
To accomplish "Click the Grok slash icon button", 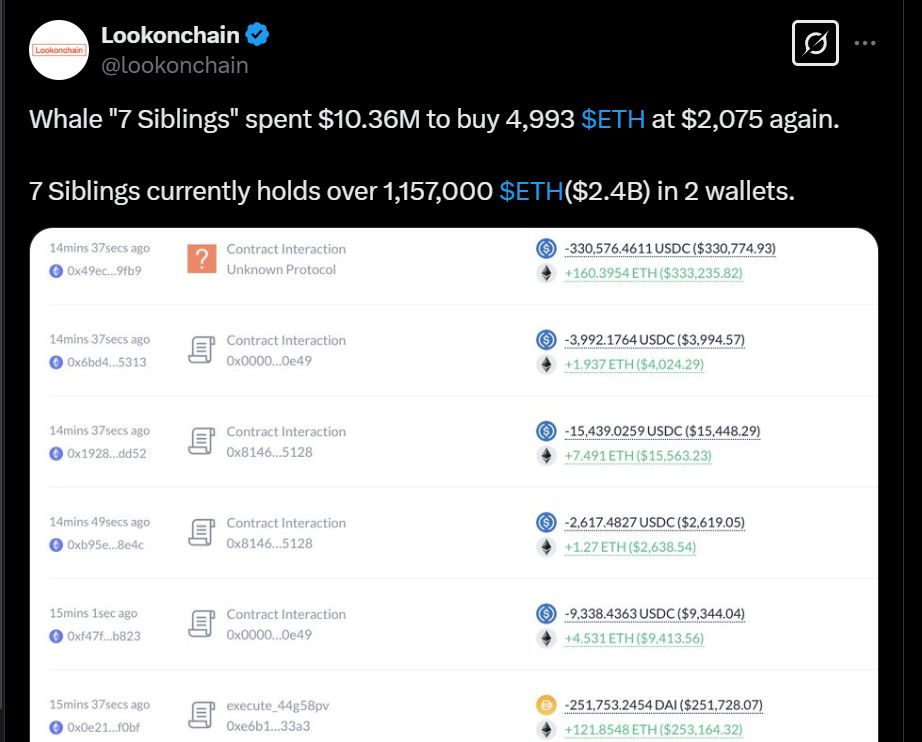I will coord(815,43).
